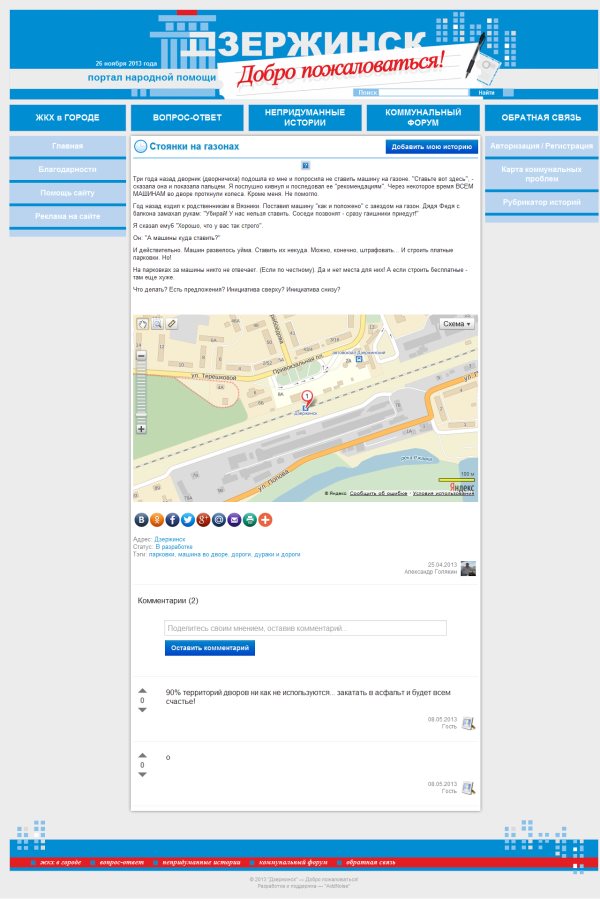Go to Главная in left sidebar
This screenshot has width=600, height=899.
pyautogui.click(x=68, y=146)
